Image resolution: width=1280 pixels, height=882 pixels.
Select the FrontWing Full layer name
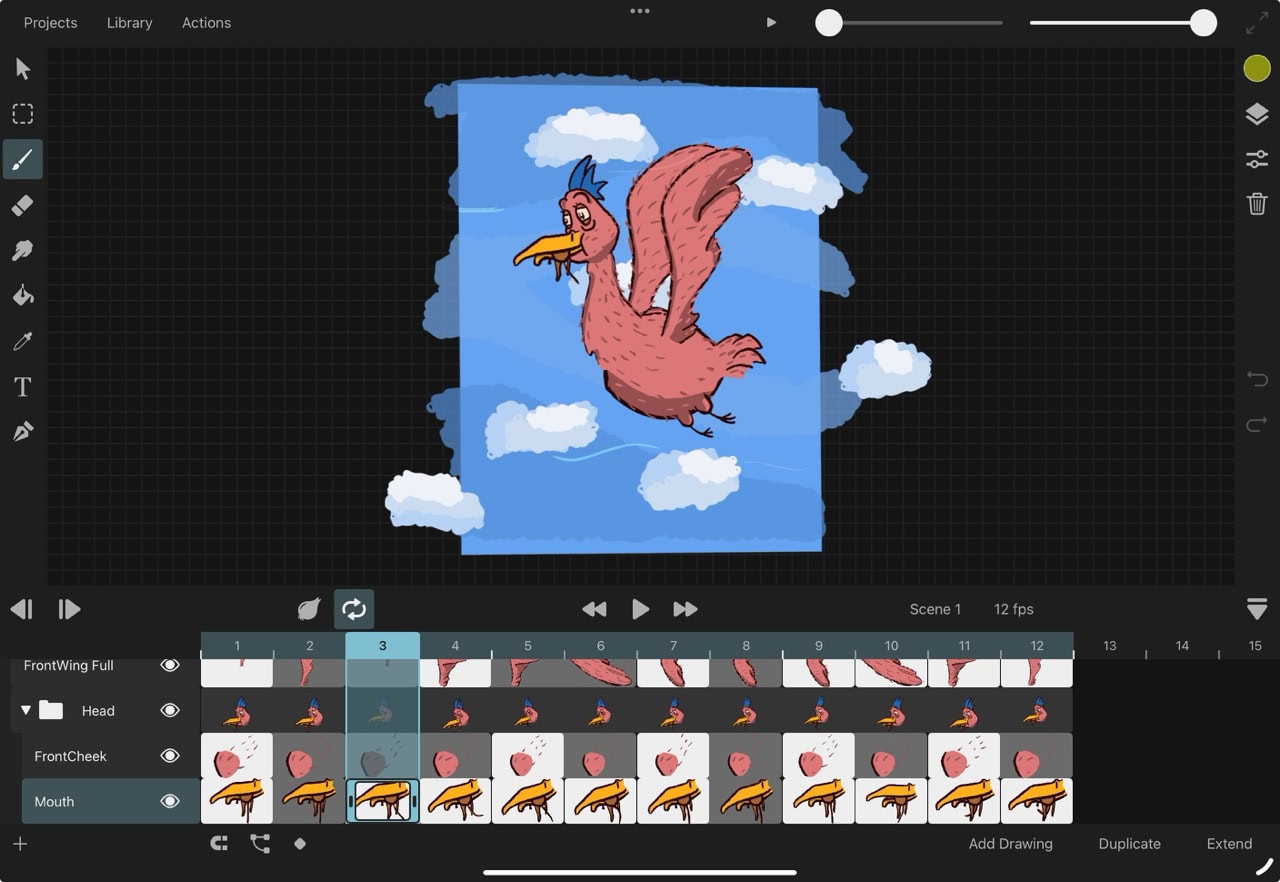coord(68,665)
